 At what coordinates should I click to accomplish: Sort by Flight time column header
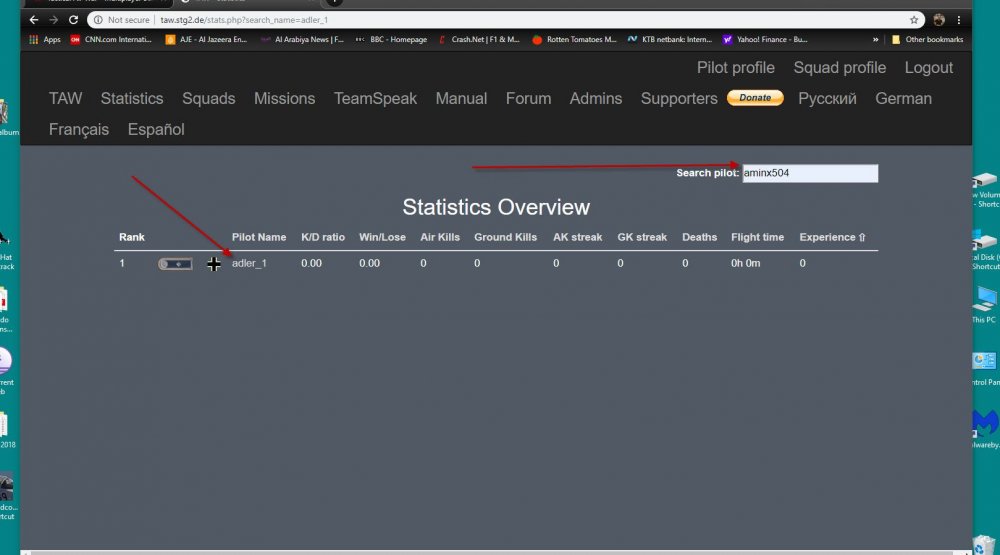[x=758, y=237]
